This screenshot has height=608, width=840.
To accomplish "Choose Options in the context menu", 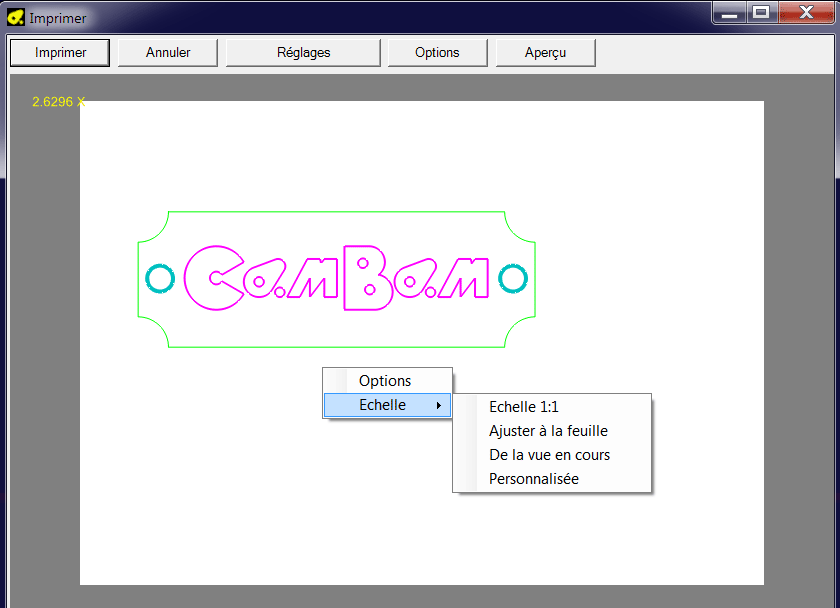I will 387,381.
